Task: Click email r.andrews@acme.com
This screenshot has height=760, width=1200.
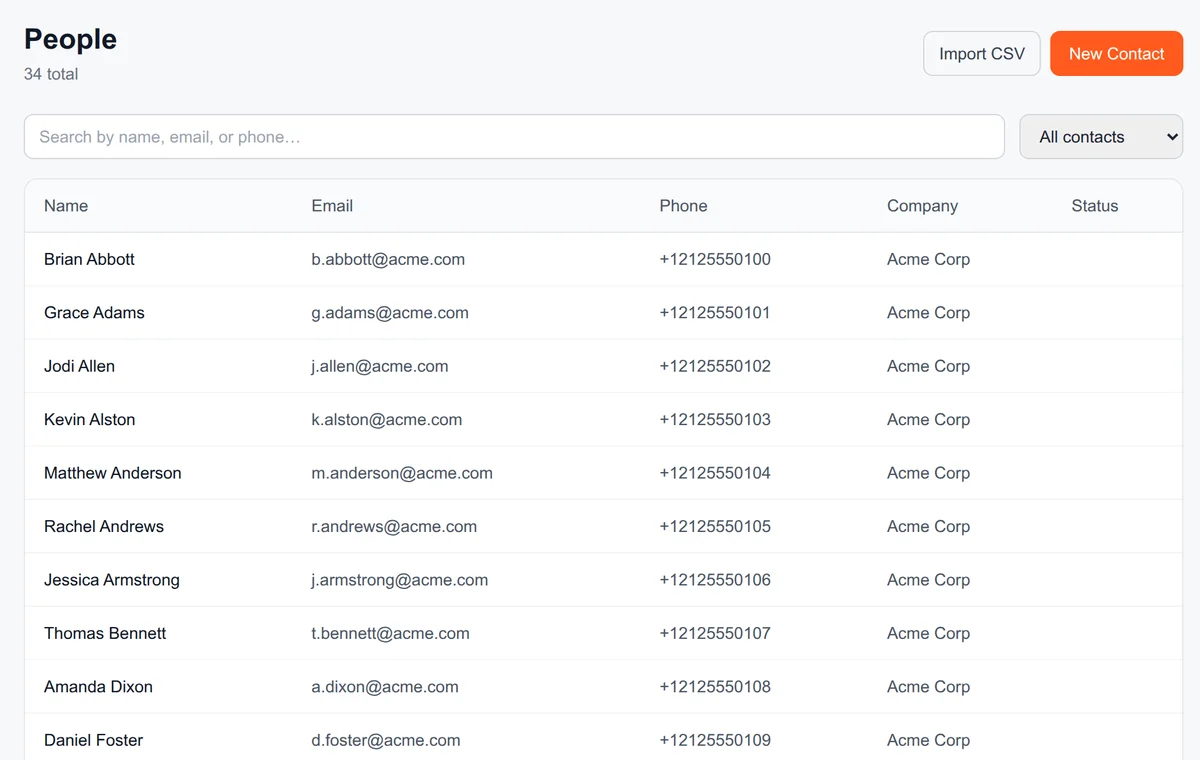Action: click(x=394, y=527)
